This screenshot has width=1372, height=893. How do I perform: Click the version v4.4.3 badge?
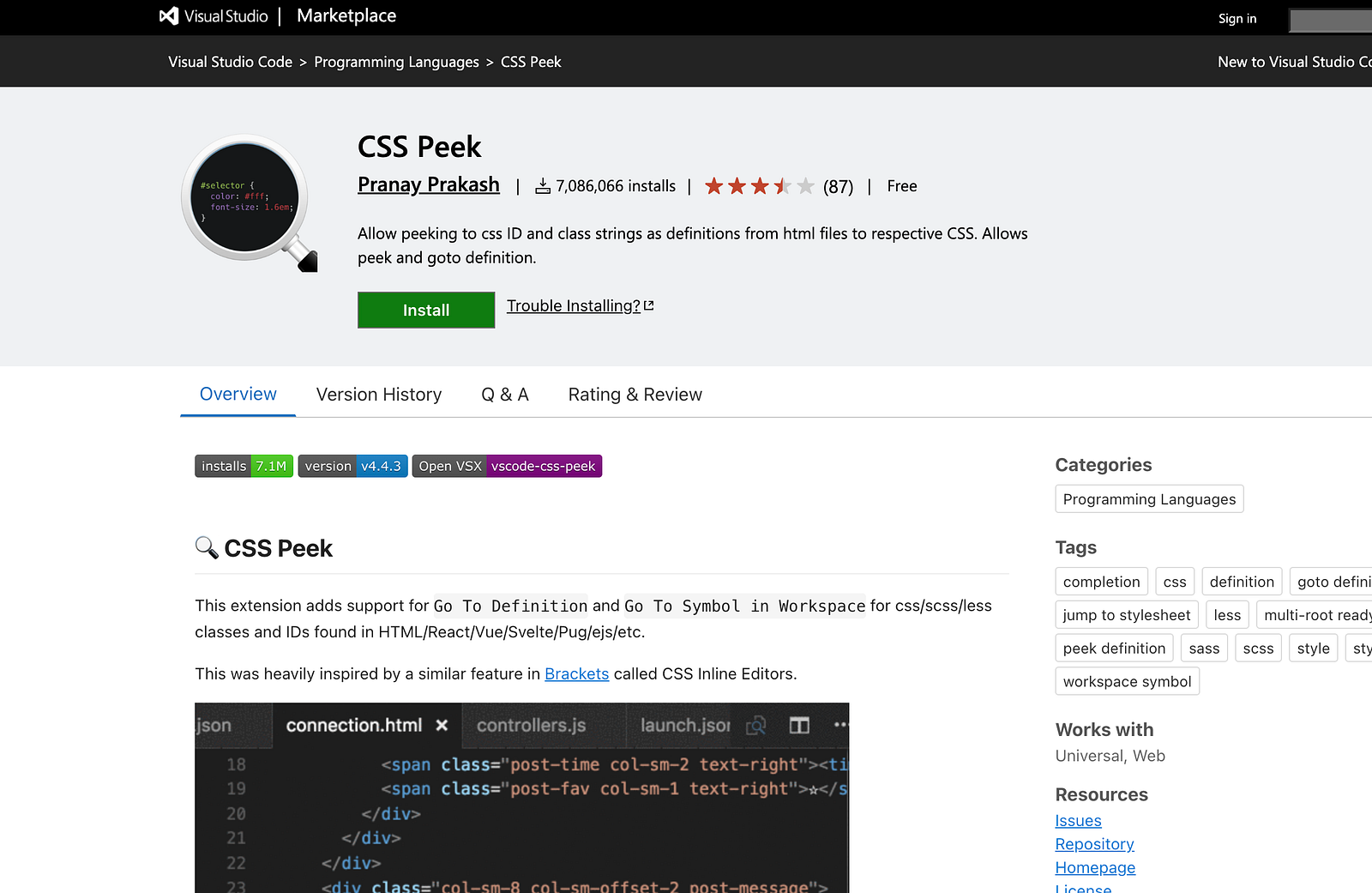(x=352, y=466)
